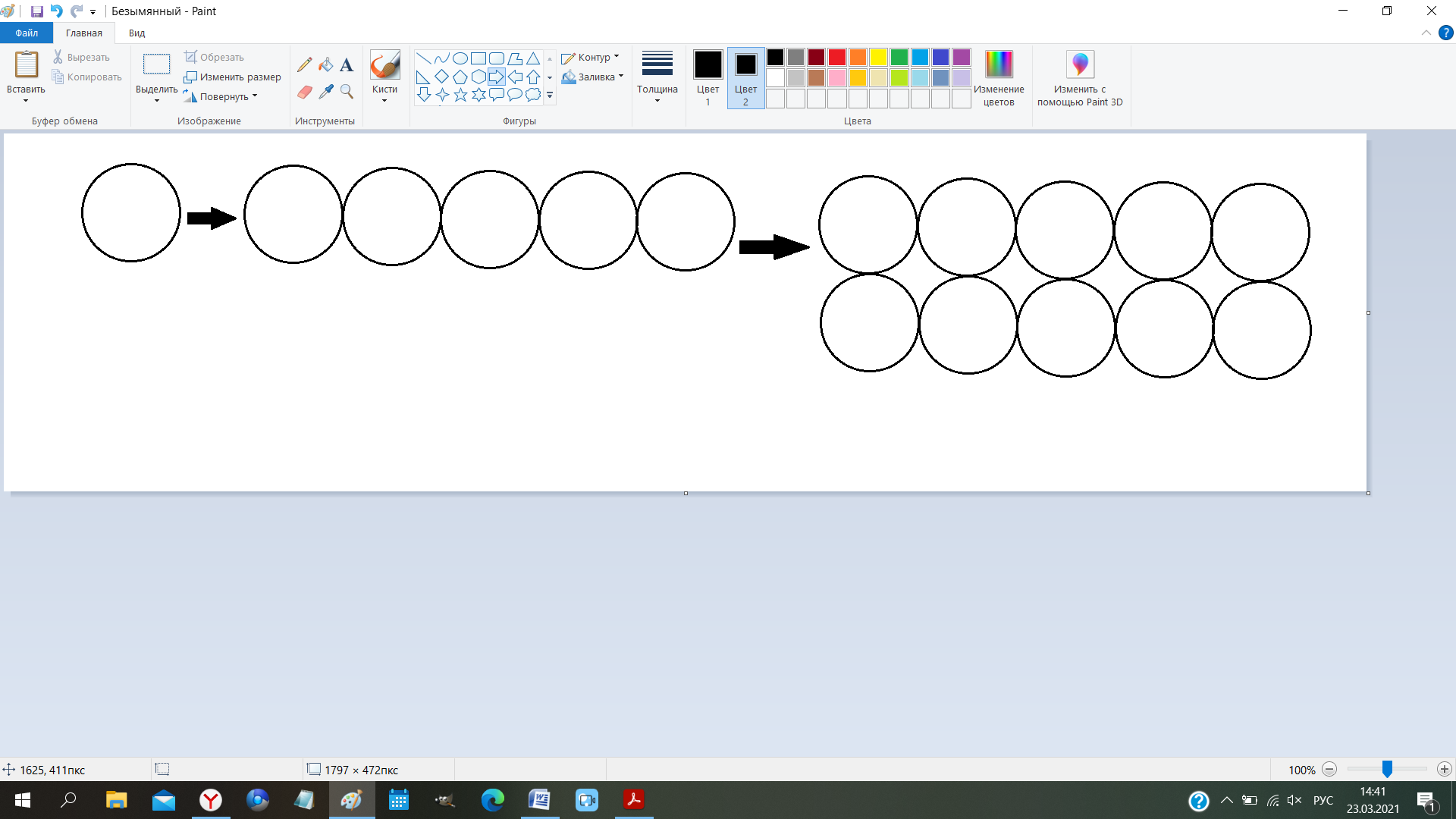Collapse the ribbon with the chevron
This screenshot has height=819, width=1456.
click(1426, 33)
